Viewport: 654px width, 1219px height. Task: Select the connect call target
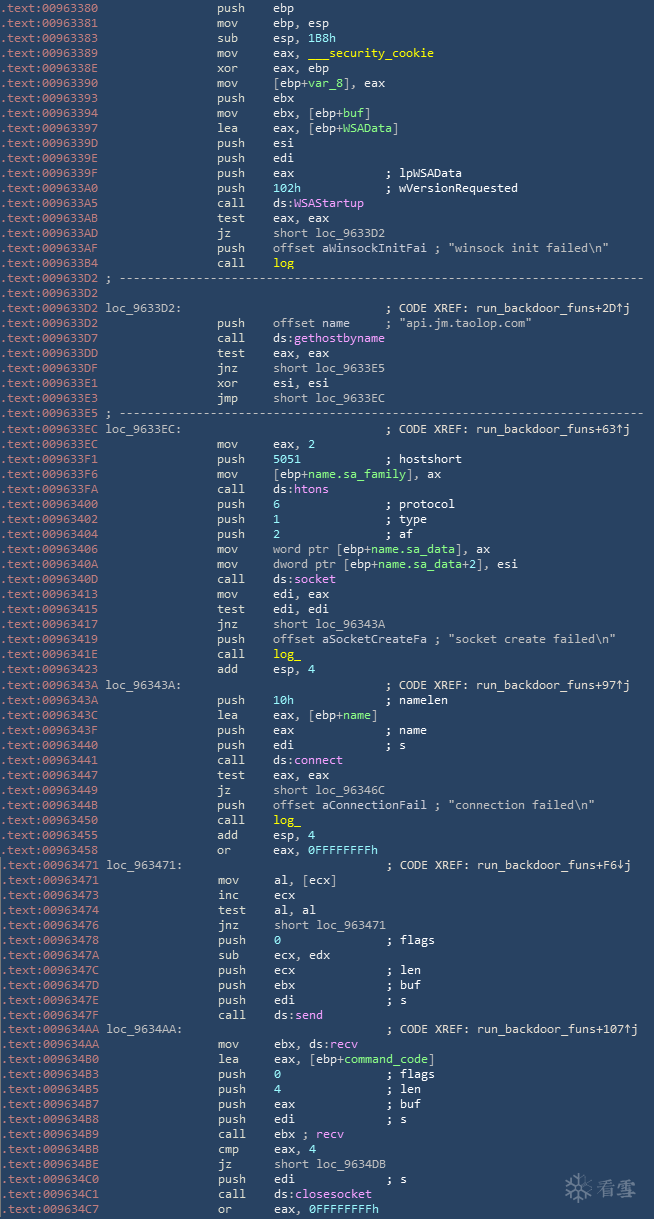(x=318, y=760)
